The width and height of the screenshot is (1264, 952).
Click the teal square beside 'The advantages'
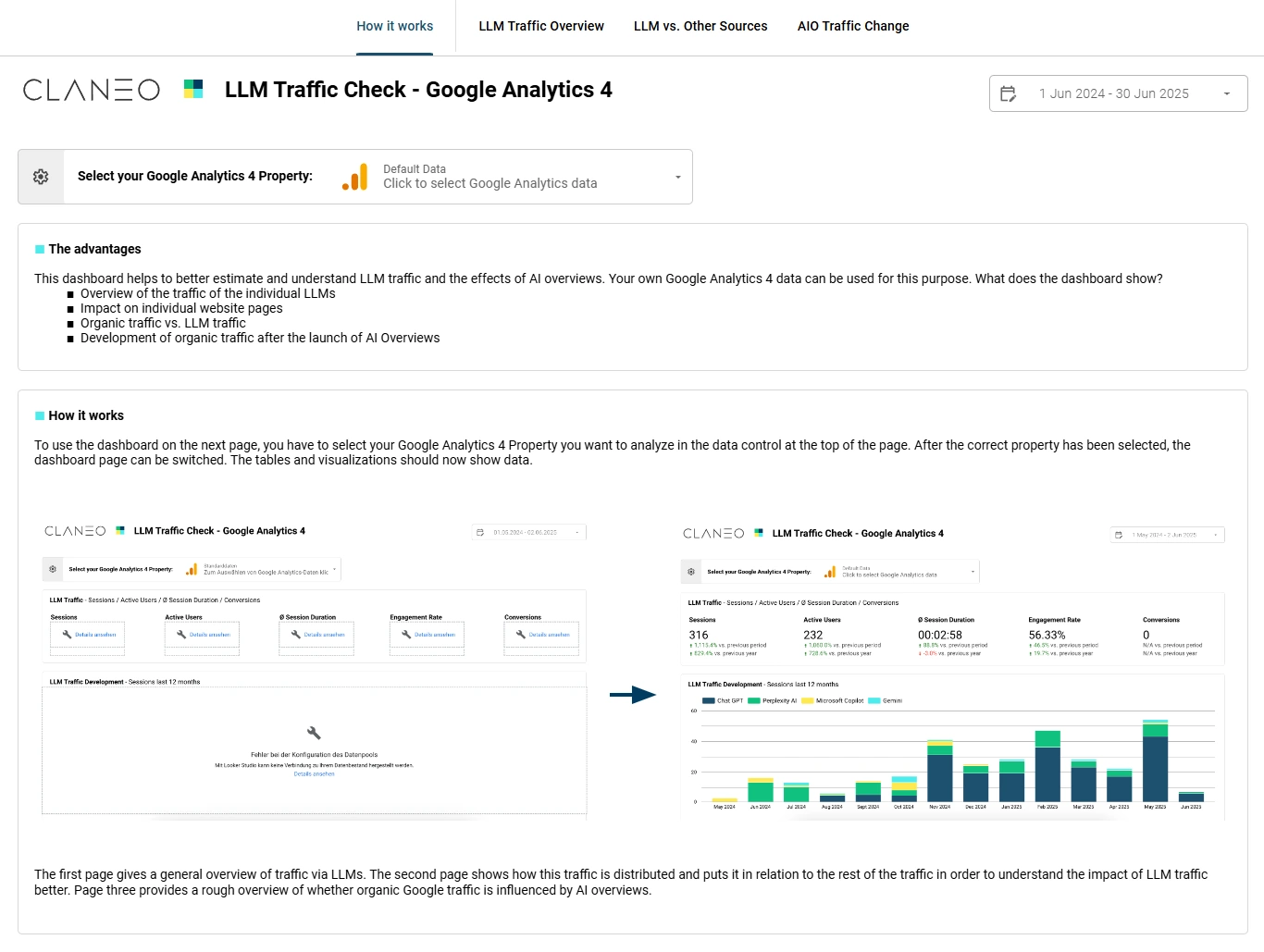pyautogui.click(x=40, y=250)
